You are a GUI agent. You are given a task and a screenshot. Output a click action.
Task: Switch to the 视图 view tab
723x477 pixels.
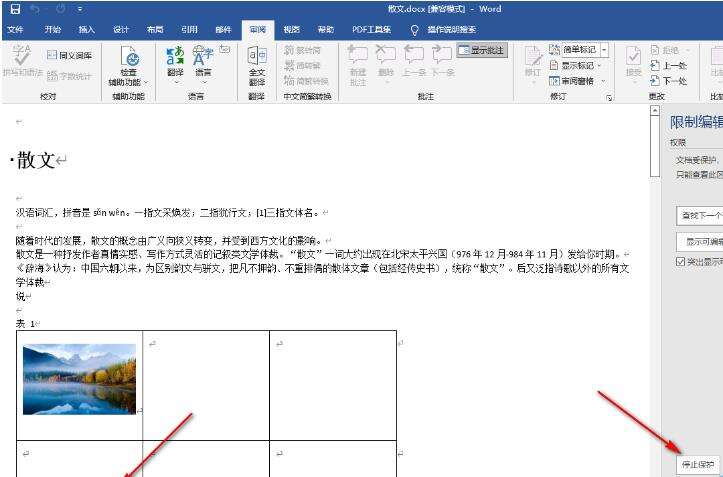coord(291,30)
